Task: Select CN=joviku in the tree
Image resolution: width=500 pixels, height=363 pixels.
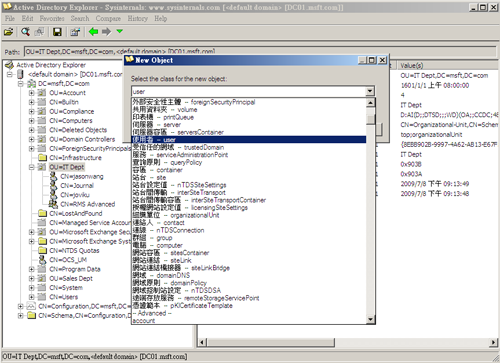Action: tap(75, 195)
